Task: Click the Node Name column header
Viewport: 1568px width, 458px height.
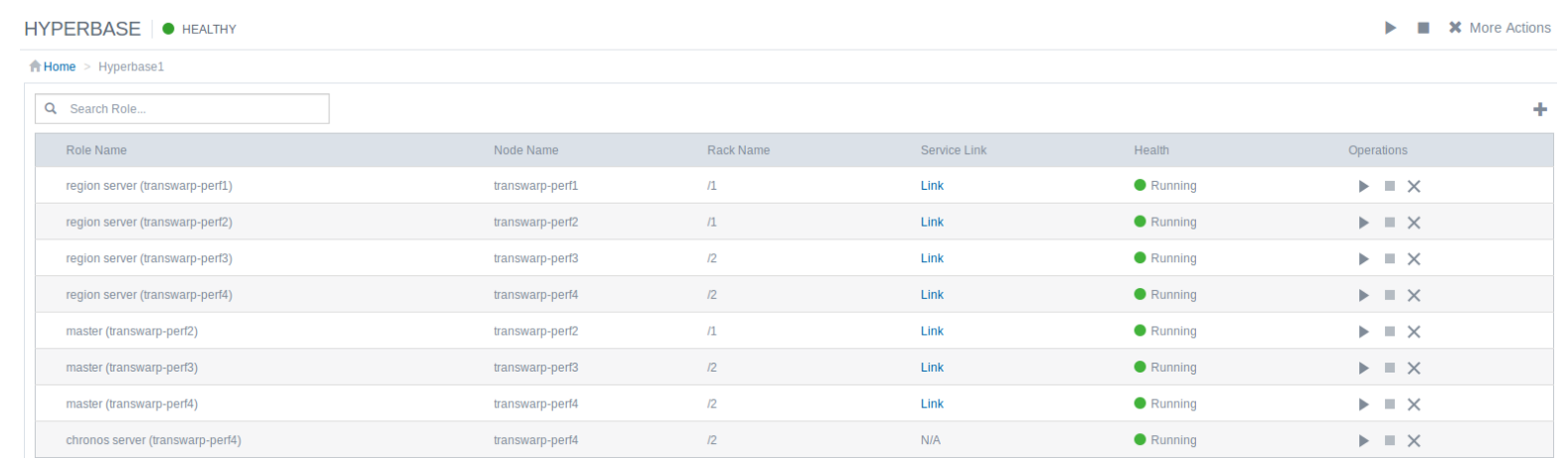Action: [526, 151]
